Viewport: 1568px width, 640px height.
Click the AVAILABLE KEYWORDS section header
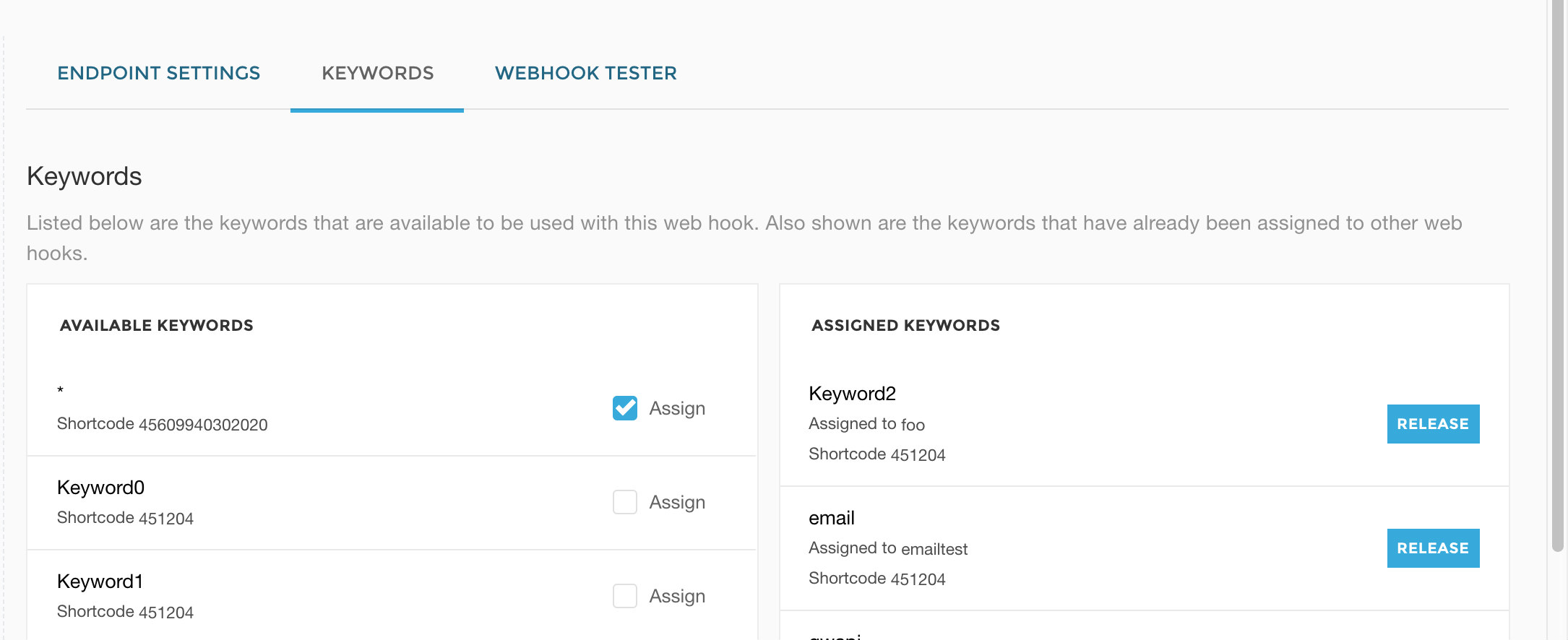[156, 325]
